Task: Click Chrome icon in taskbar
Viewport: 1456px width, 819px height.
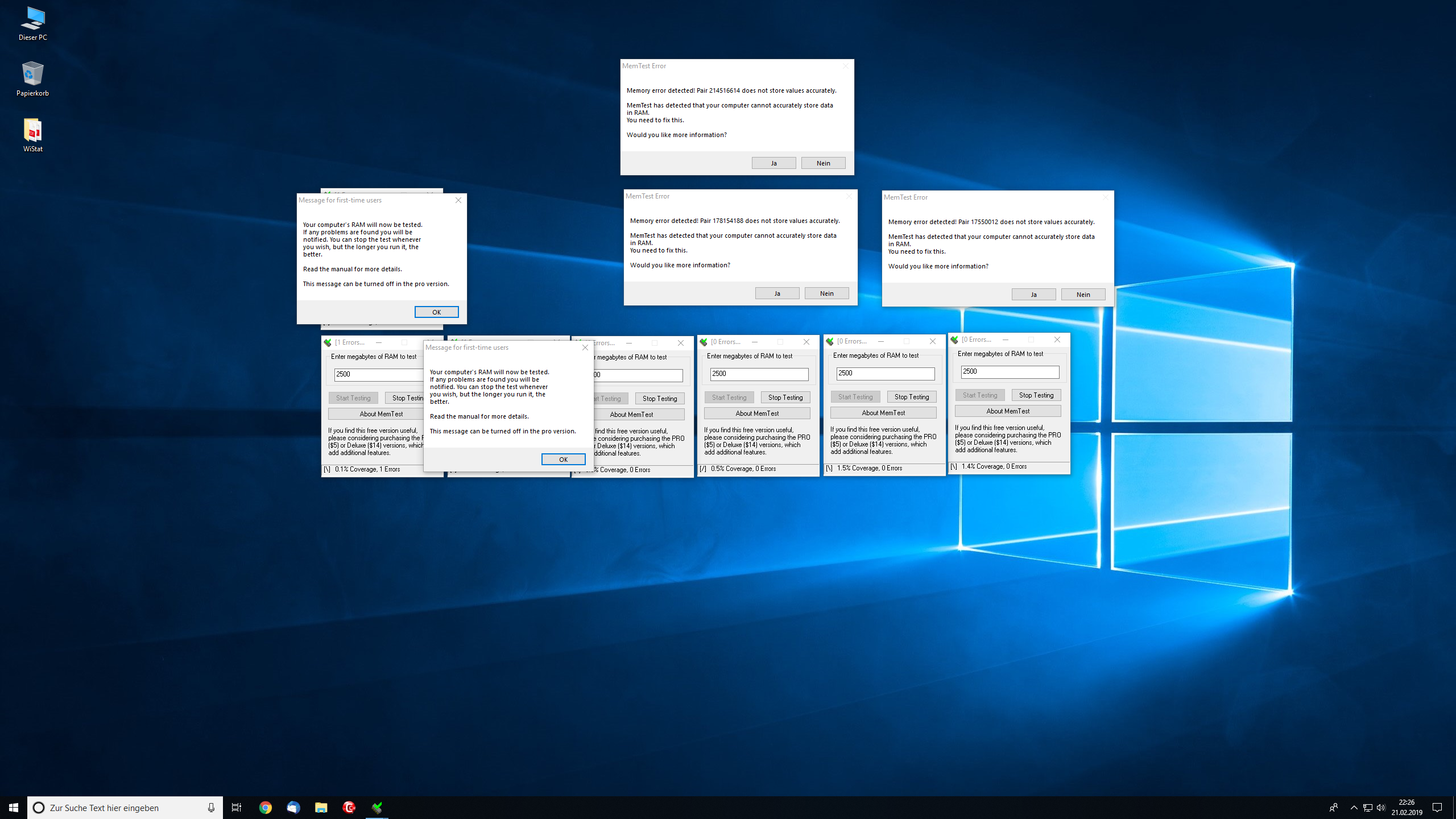Action: 265,808
